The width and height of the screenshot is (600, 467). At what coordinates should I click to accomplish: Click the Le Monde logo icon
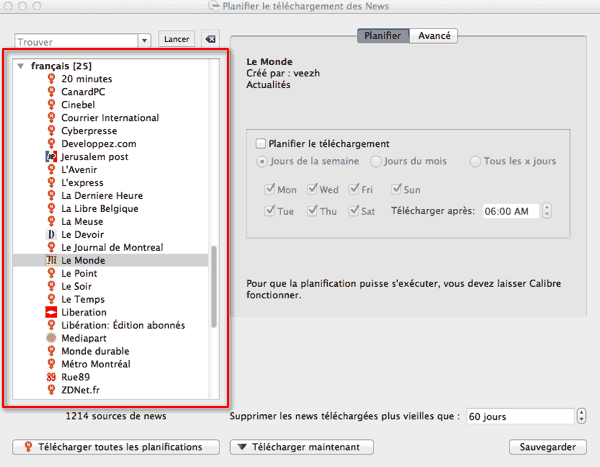(51, 260)
